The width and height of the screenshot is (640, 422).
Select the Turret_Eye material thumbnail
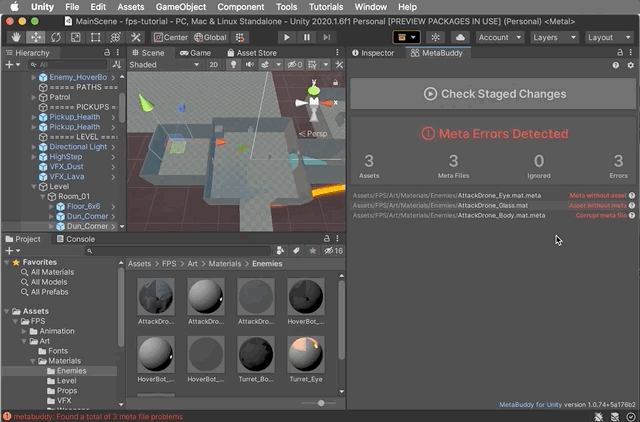point(306,355)
